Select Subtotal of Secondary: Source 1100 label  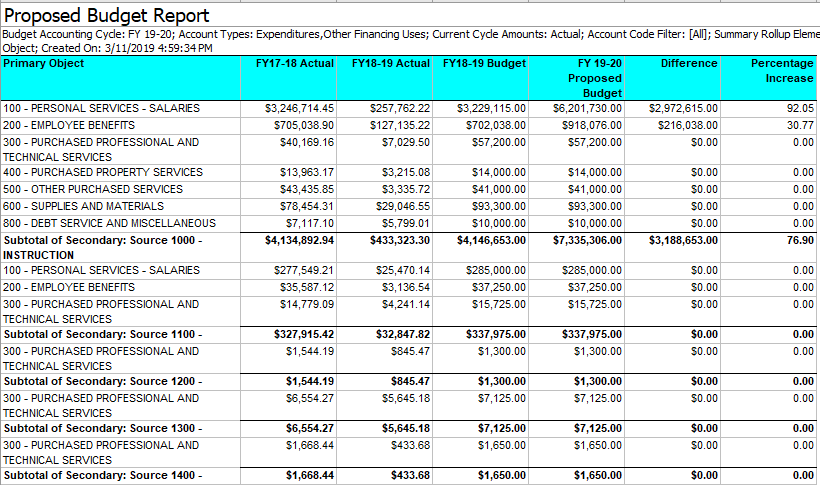point(103,334)
